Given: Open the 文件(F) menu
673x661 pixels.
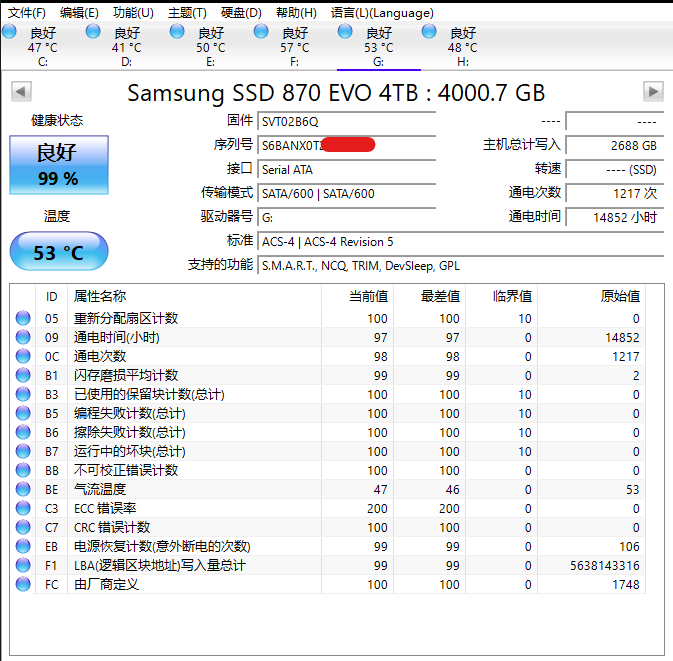Looking at the screenshot, I should tap(27, 13).
